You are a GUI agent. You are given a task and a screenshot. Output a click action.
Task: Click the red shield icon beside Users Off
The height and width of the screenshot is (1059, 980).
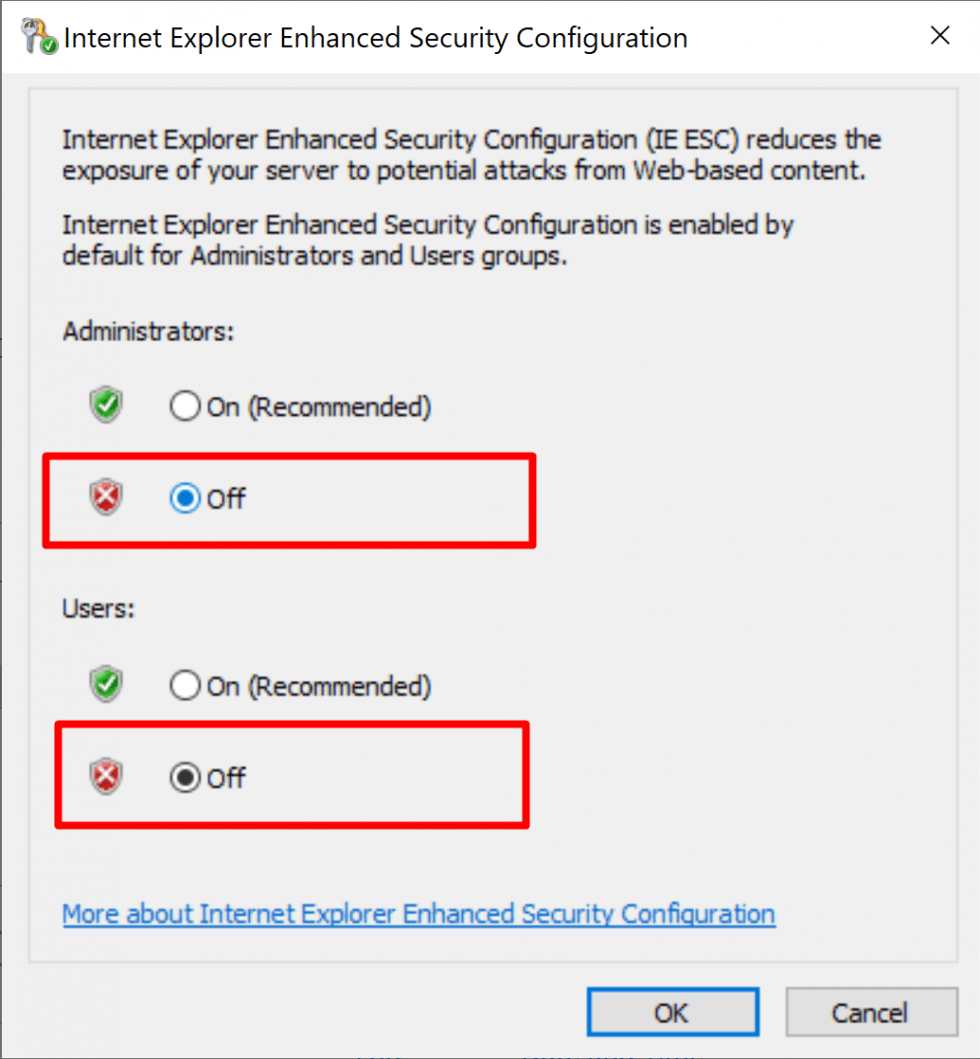tap(105, 776)
